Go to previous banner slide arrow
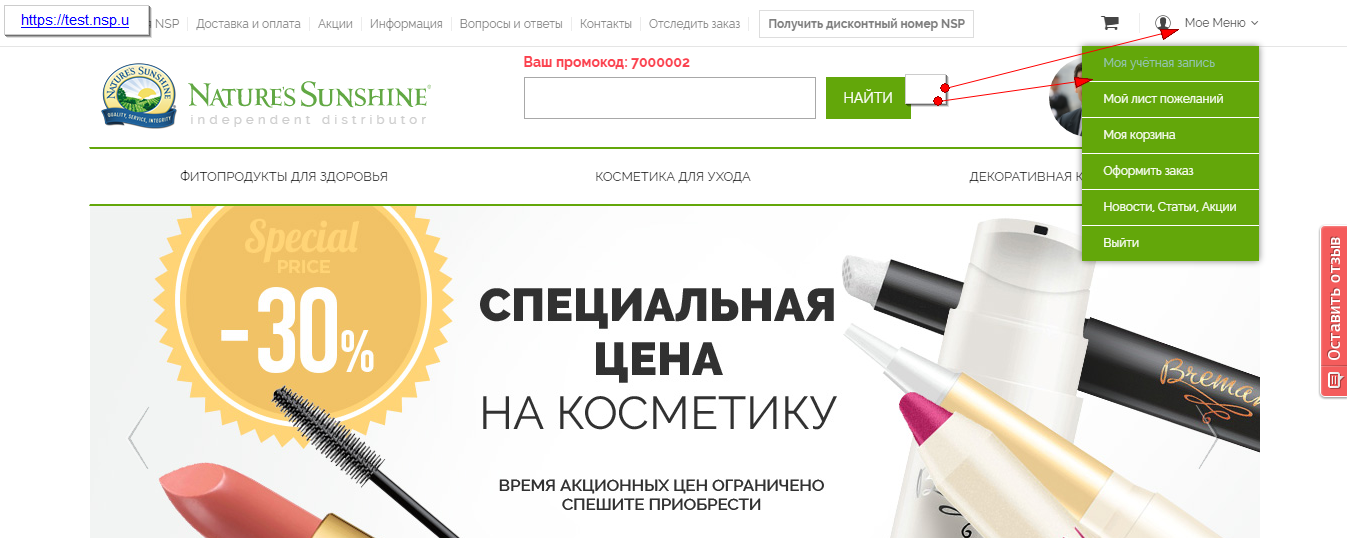Viewport: 1347px width, 538px height. [139, 438]
